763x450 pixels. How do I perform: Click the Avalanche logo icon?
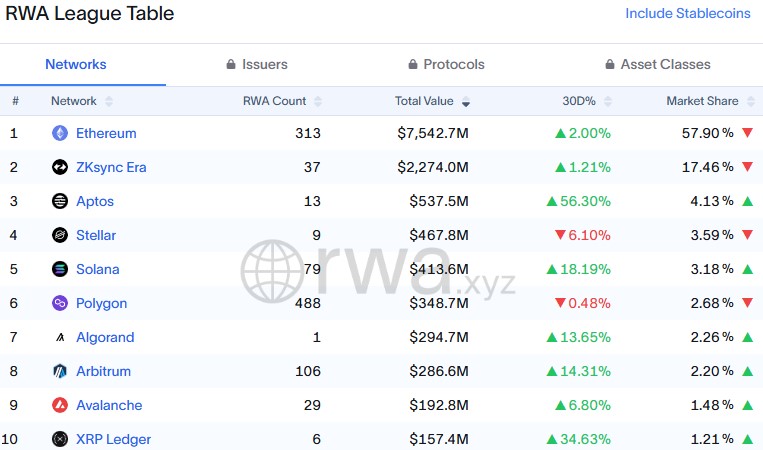tap(60, 405)
